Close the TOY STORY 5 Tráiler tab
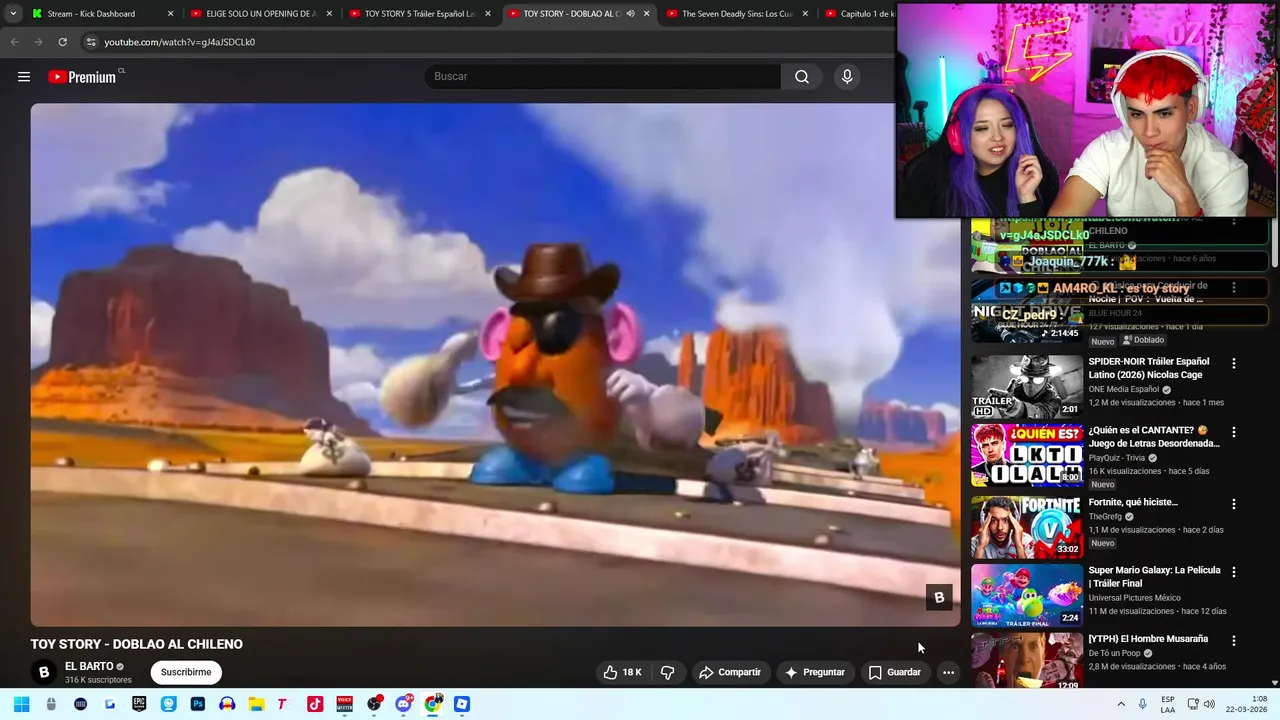 click(x=488, y=14)
